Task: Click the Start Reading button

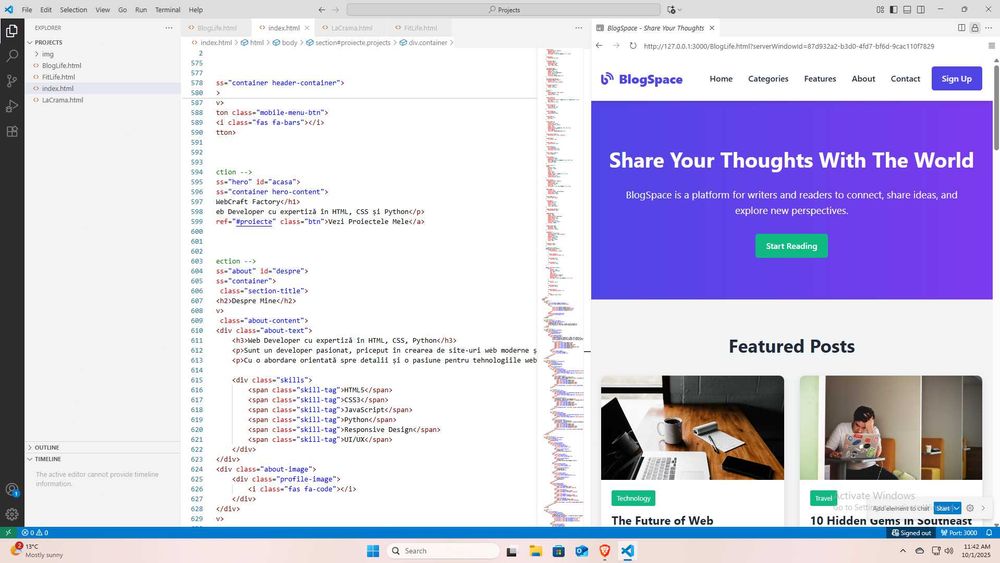Action: pos(791,246)
